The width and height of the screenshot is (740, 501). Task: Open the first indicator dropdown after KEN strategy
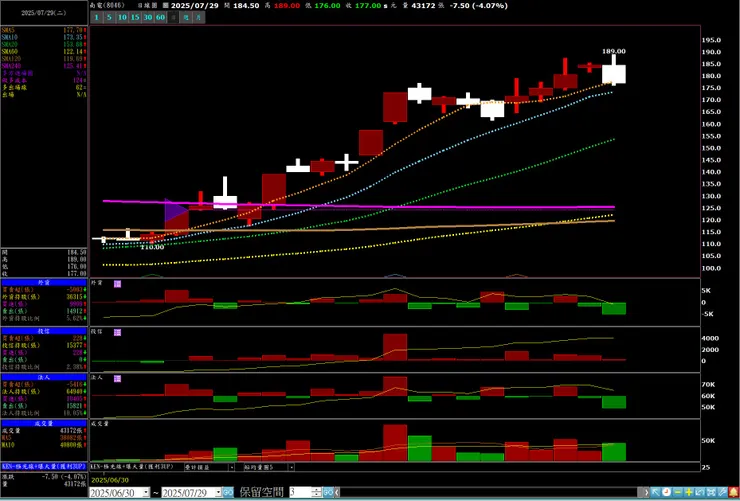pos(231,467)
